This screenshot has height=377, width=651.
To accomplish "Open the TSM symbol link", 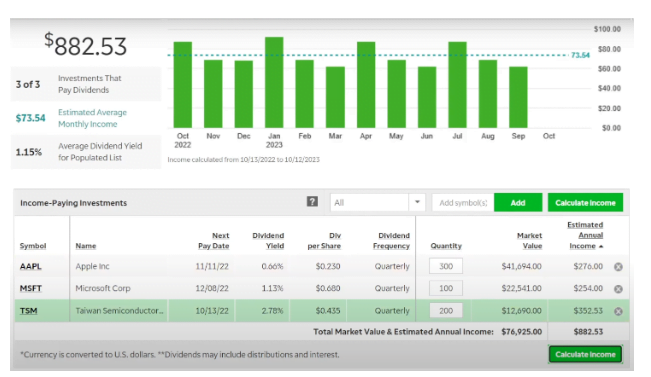I will point(28,311).
